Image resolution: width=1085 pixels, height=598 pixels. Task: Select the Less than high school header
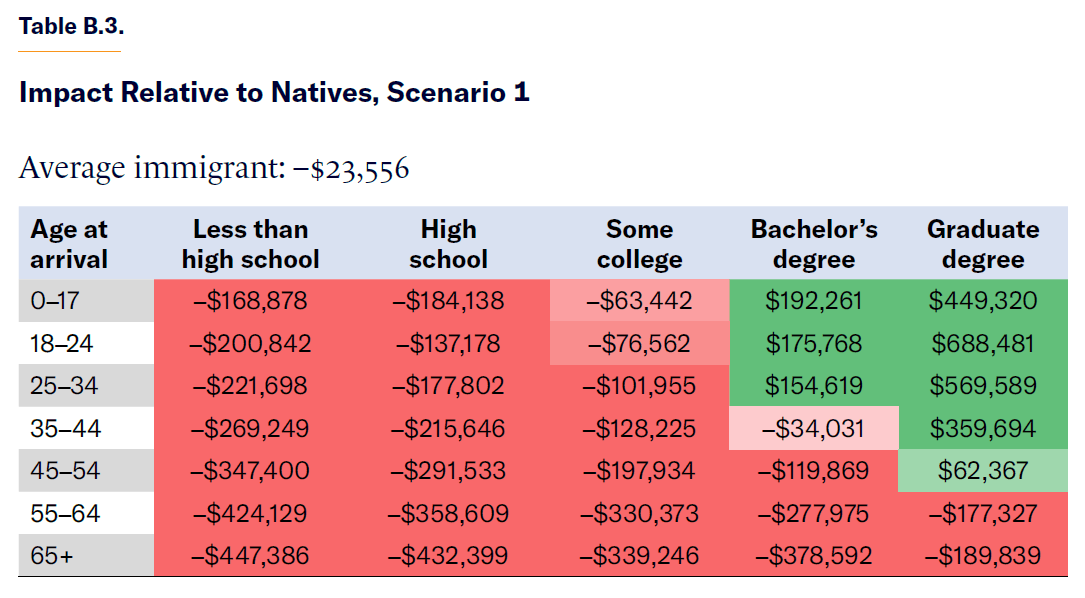coord(250,244)
